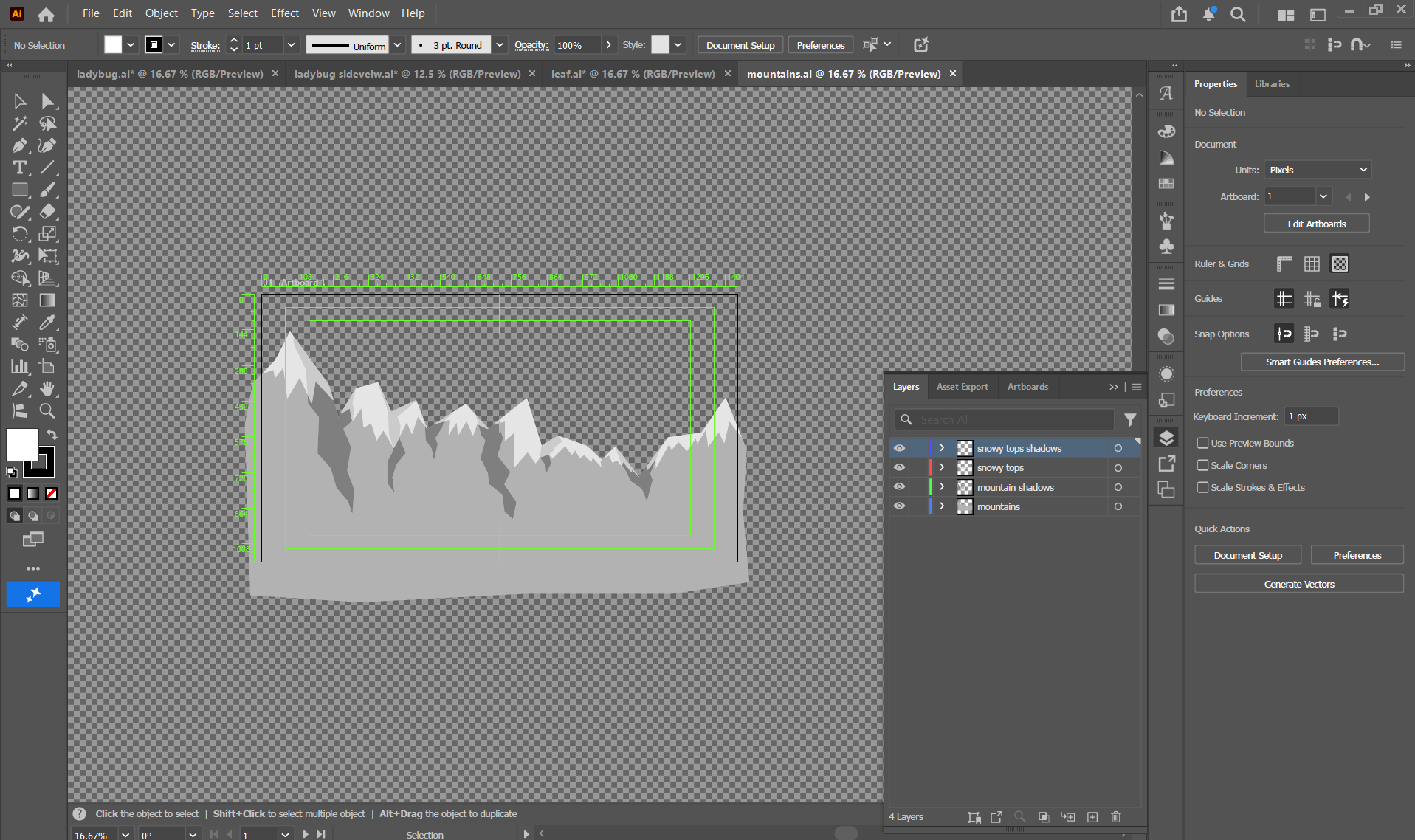Select the Paintbrush tool
The height and width of the screenshot is (840, 1415).
tap(47, 190)
